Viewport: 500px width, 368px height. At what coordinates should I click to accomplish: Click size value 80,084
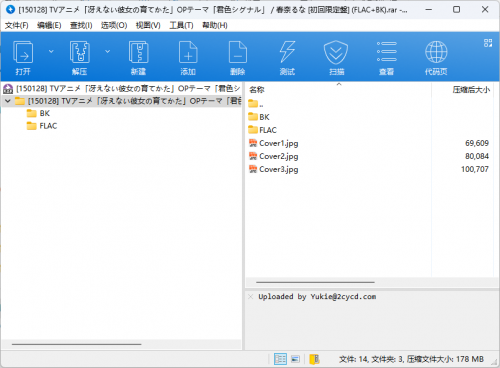pos(477,156)
